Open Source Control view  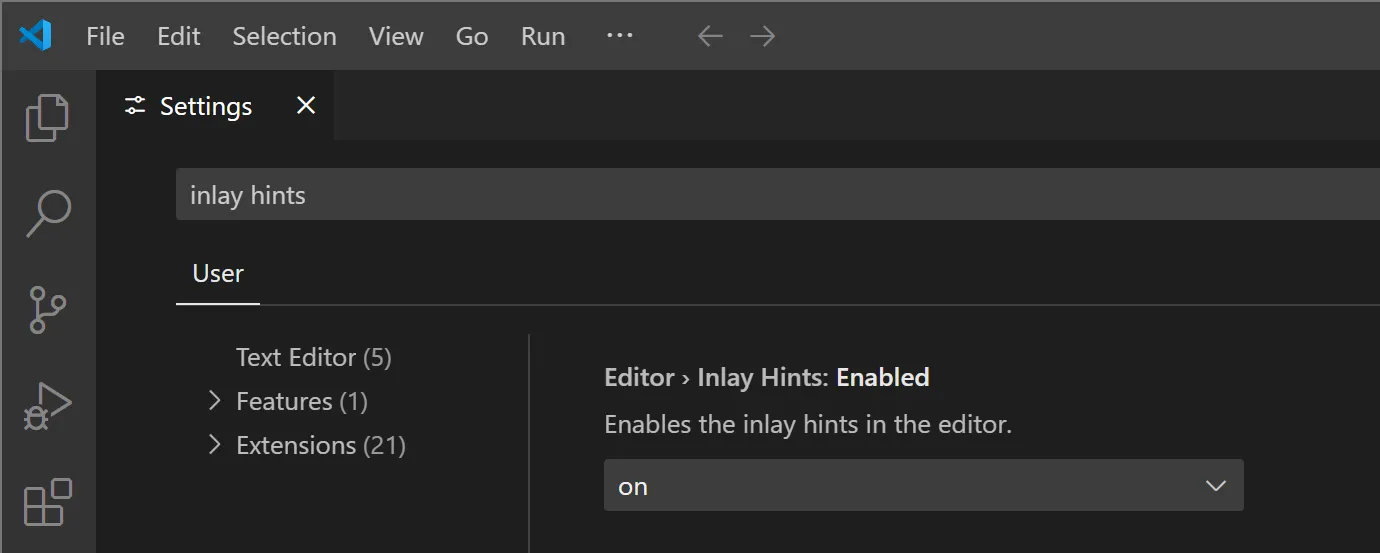pyautogui.click(x=47, y=310)
